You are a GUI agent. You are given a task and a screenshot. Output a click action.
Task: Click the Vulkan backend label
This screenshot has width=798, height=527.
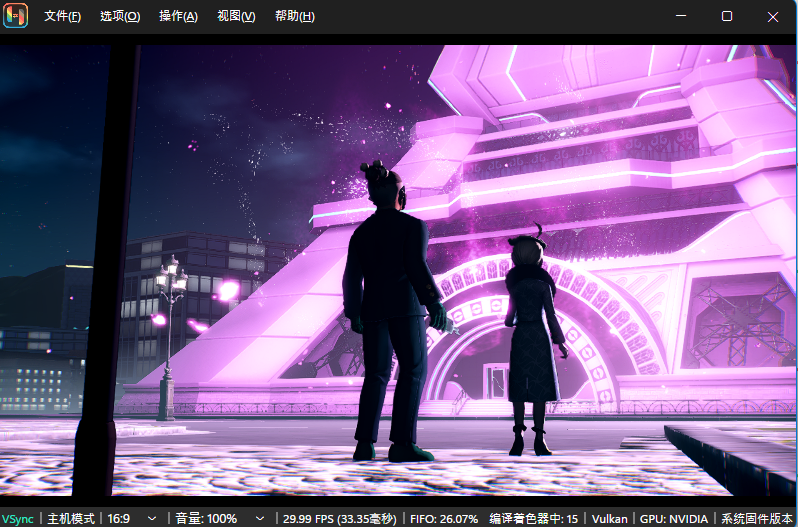point(609,518)
